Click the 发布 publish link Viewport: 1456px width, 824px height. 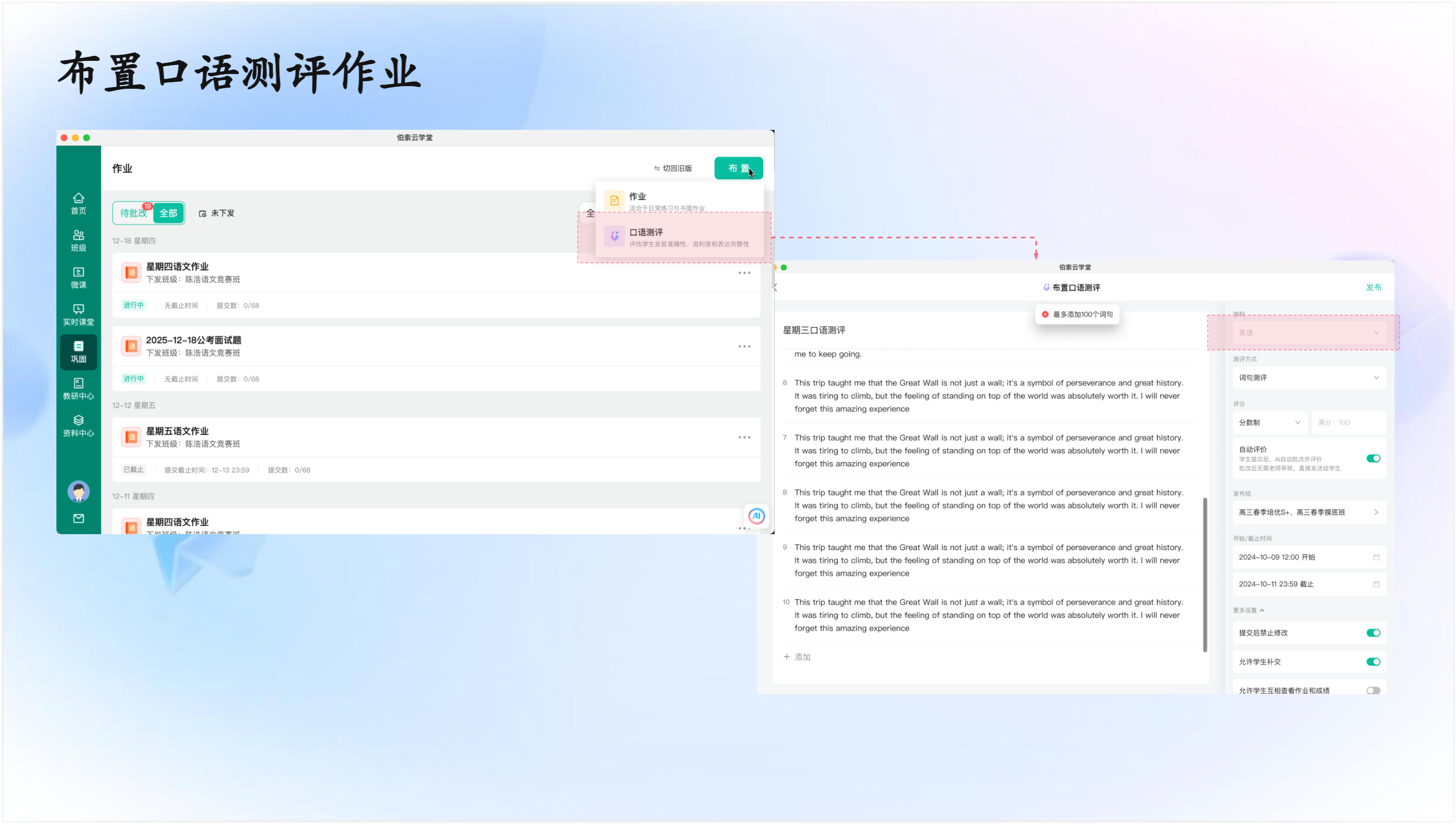click(x=1373, y=288)
